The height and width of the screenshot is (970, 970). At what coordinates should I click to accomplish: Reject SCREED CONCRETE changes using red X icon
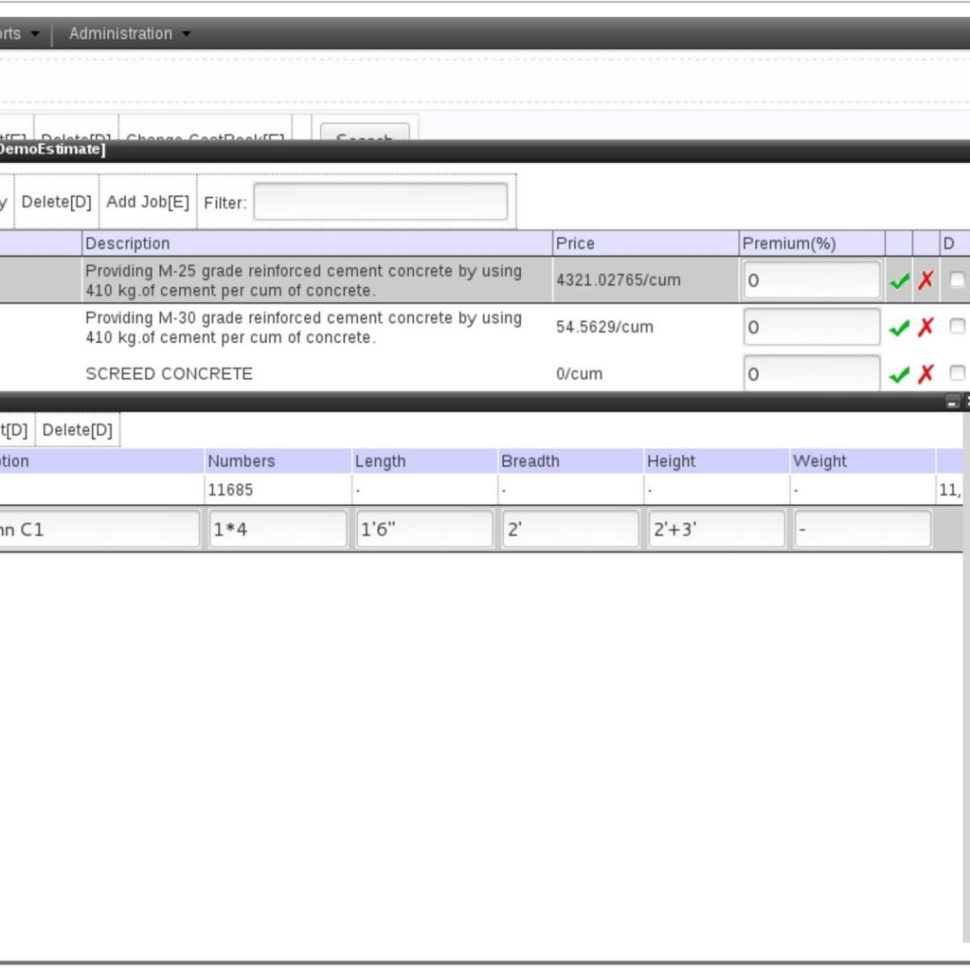click(925, 374)
